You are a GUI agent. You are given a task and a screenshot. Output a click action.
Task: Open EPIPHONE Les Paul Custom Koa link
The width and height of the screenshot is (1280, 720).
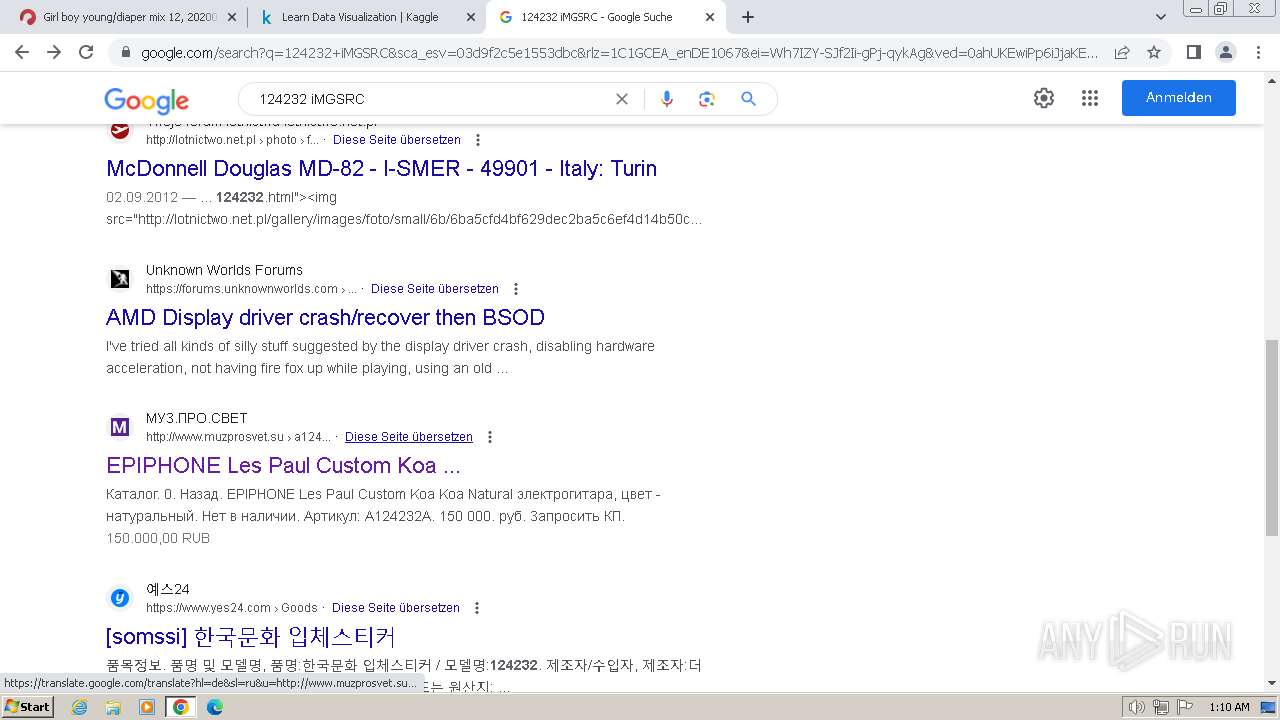[283, 465]
